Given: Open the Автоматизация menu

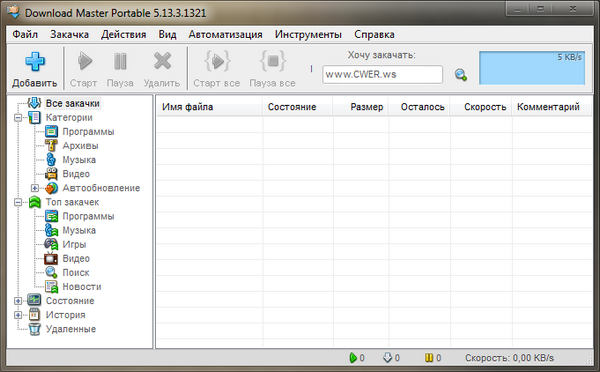Looking at the screenshot, I should [225, 34].
